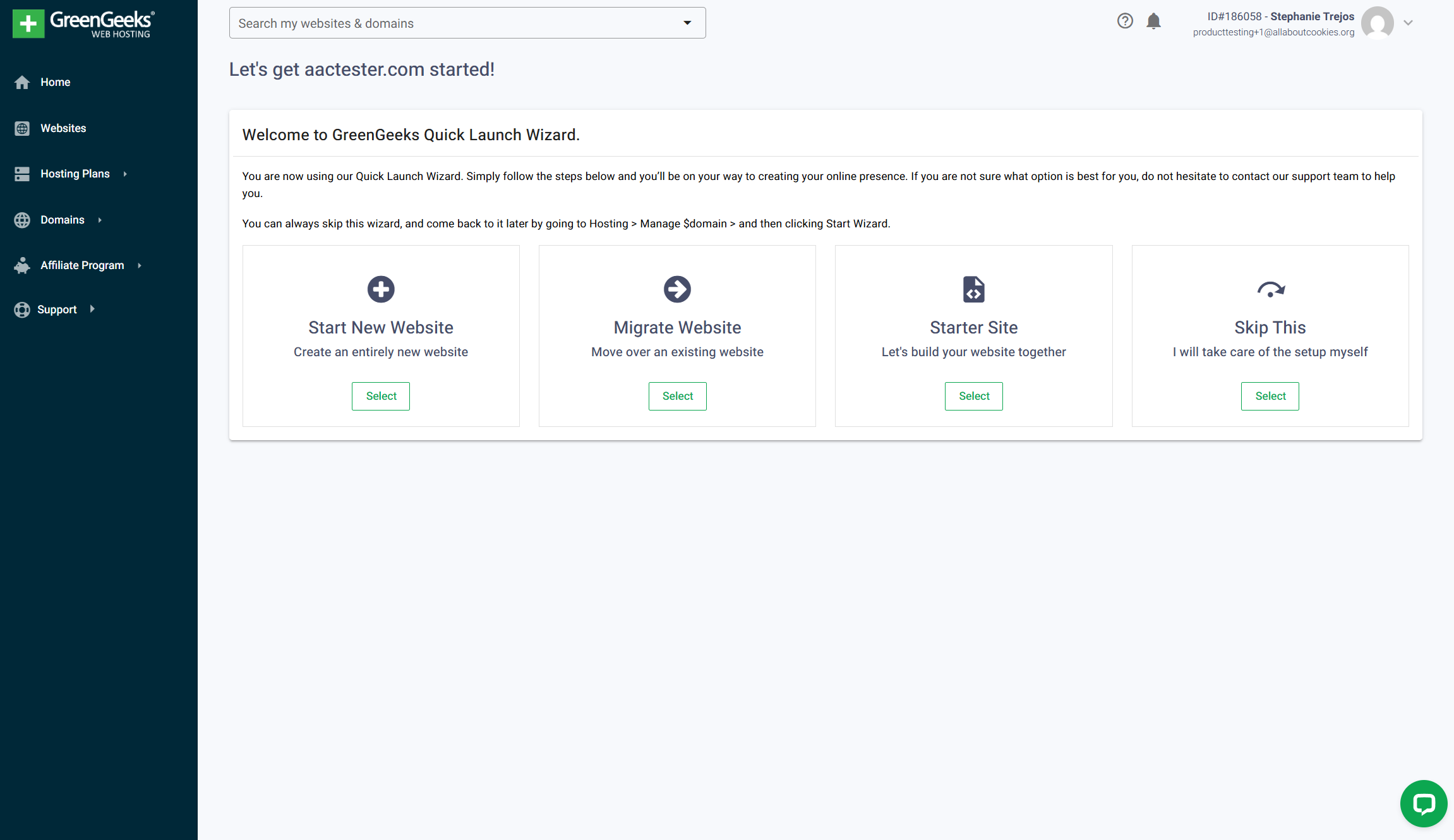
Task: Click the Starter Site document icon
Action: pyautogui.click(x=973, y=289)
